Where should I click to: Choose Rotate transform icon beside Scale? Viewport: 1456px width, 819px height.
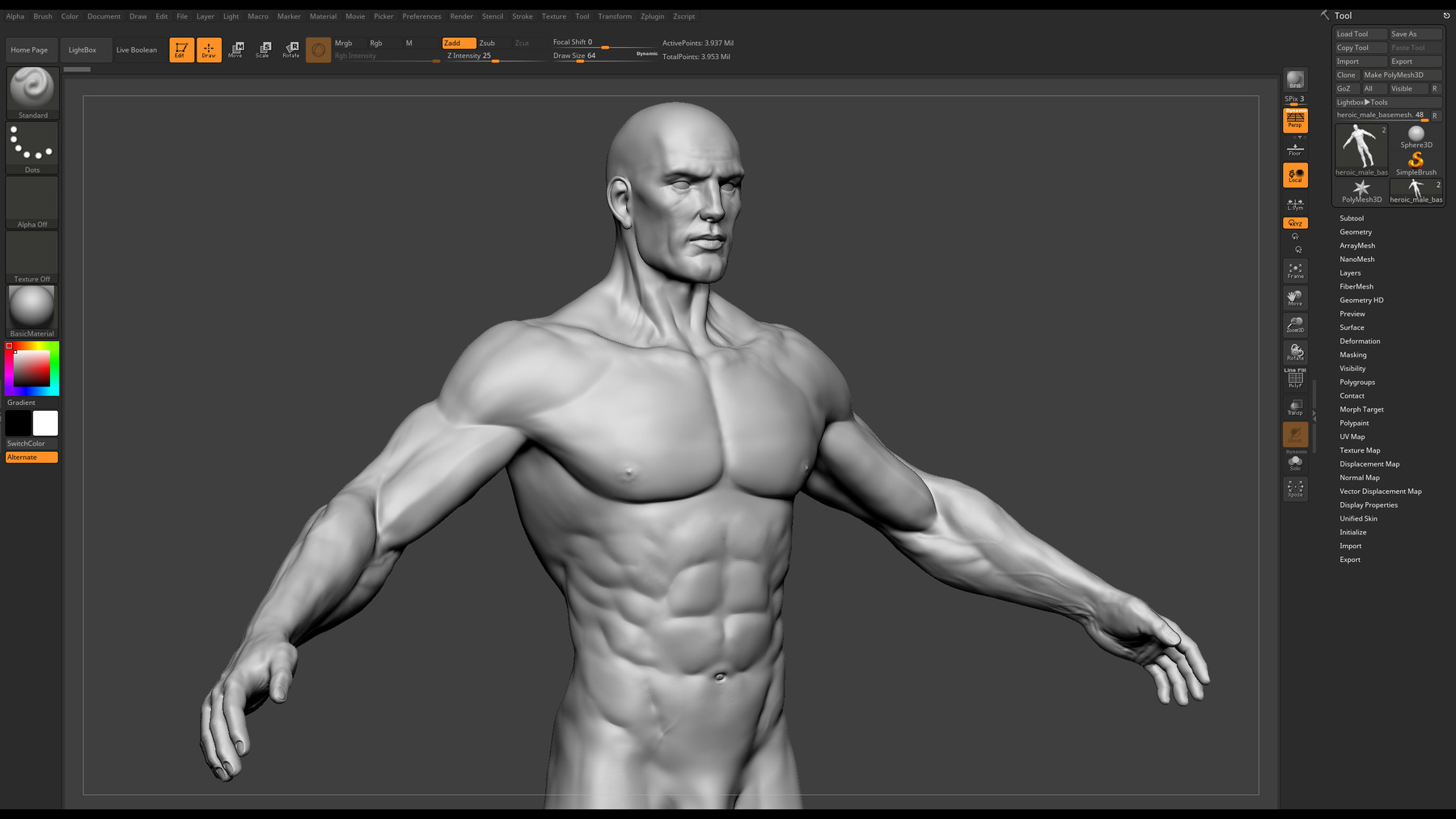click(x=291, y=49)
